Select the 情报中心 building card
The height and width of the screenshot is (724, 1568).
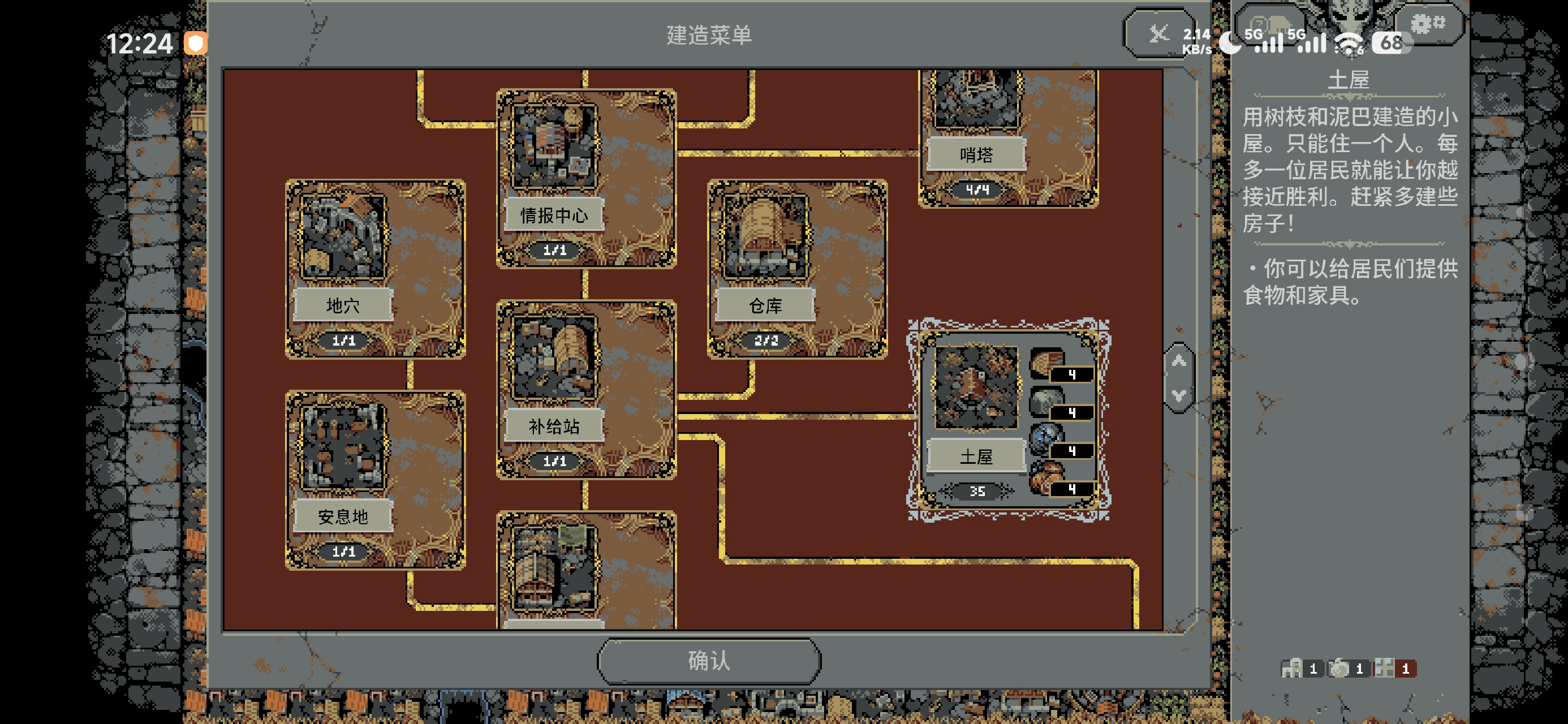(x=586, y=178)
